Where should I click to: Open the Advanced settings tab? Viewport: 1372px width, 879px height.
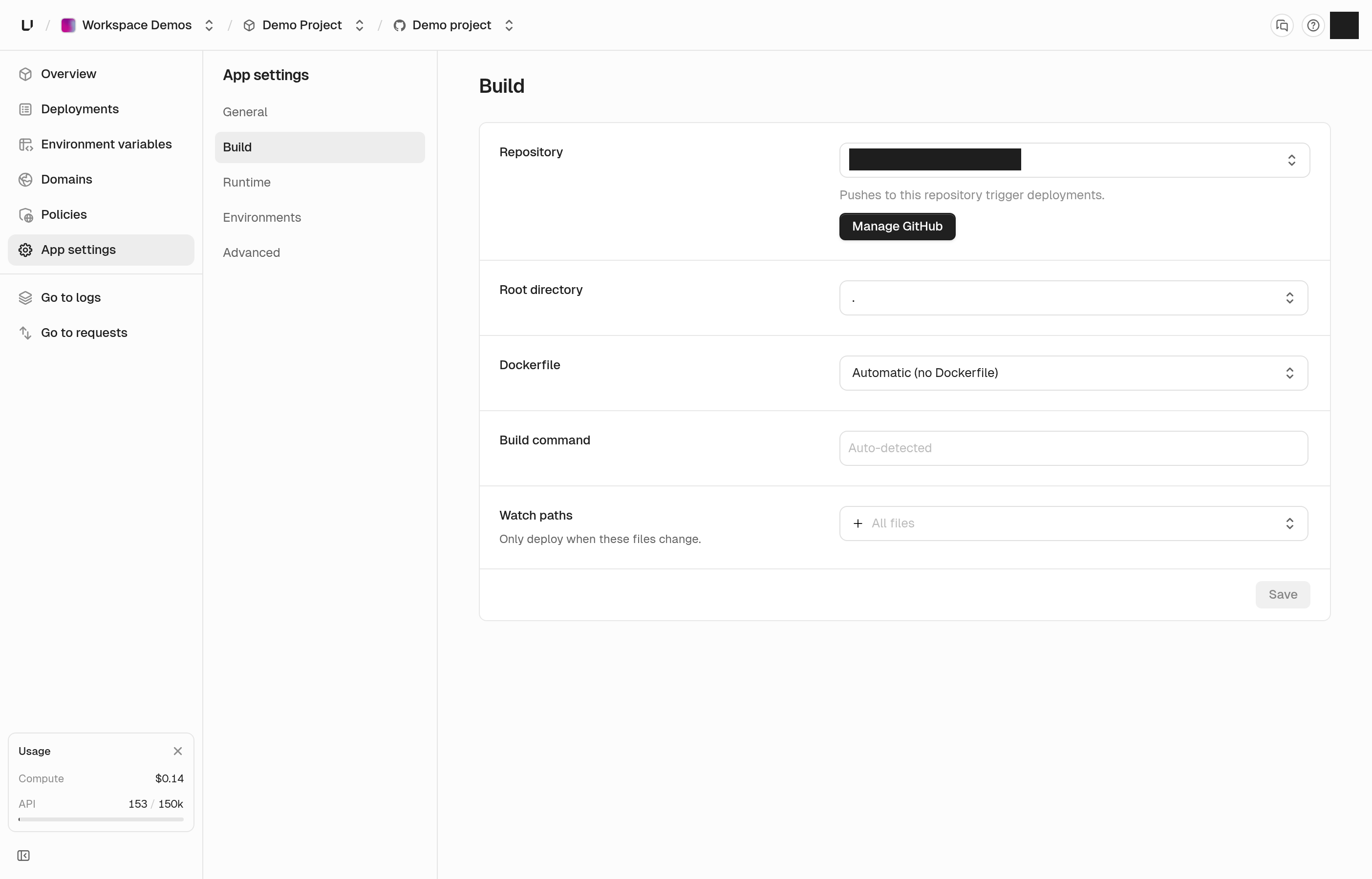pyautogui.click(x=320, y=253)
